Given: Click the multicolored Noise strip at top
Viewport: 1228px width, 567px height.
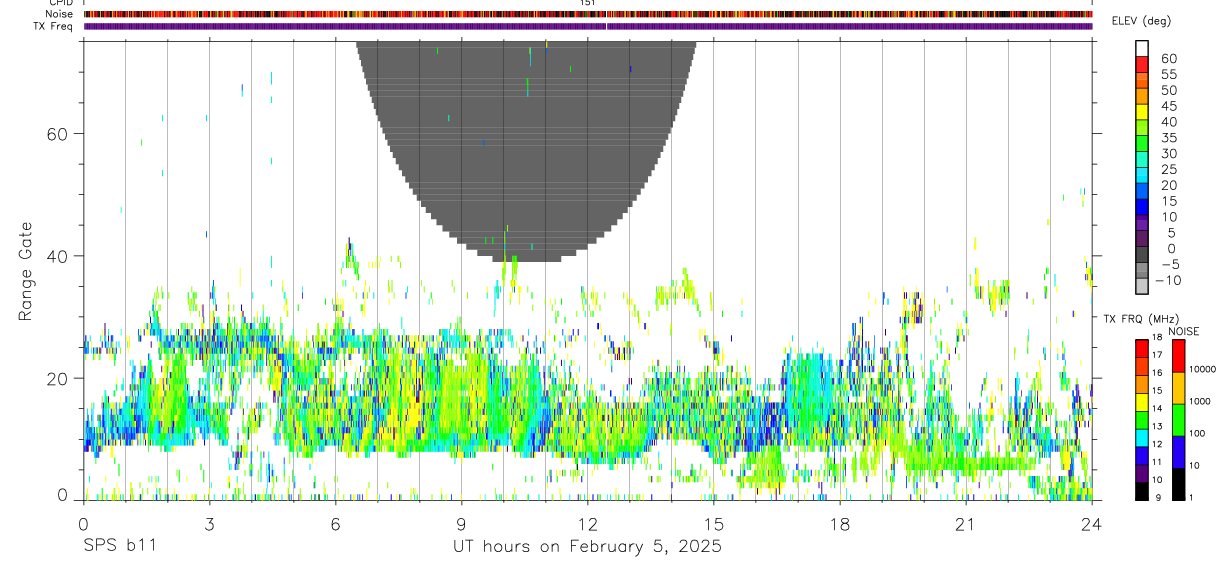Looking at the screenshot, I should [x=588, y=14].
